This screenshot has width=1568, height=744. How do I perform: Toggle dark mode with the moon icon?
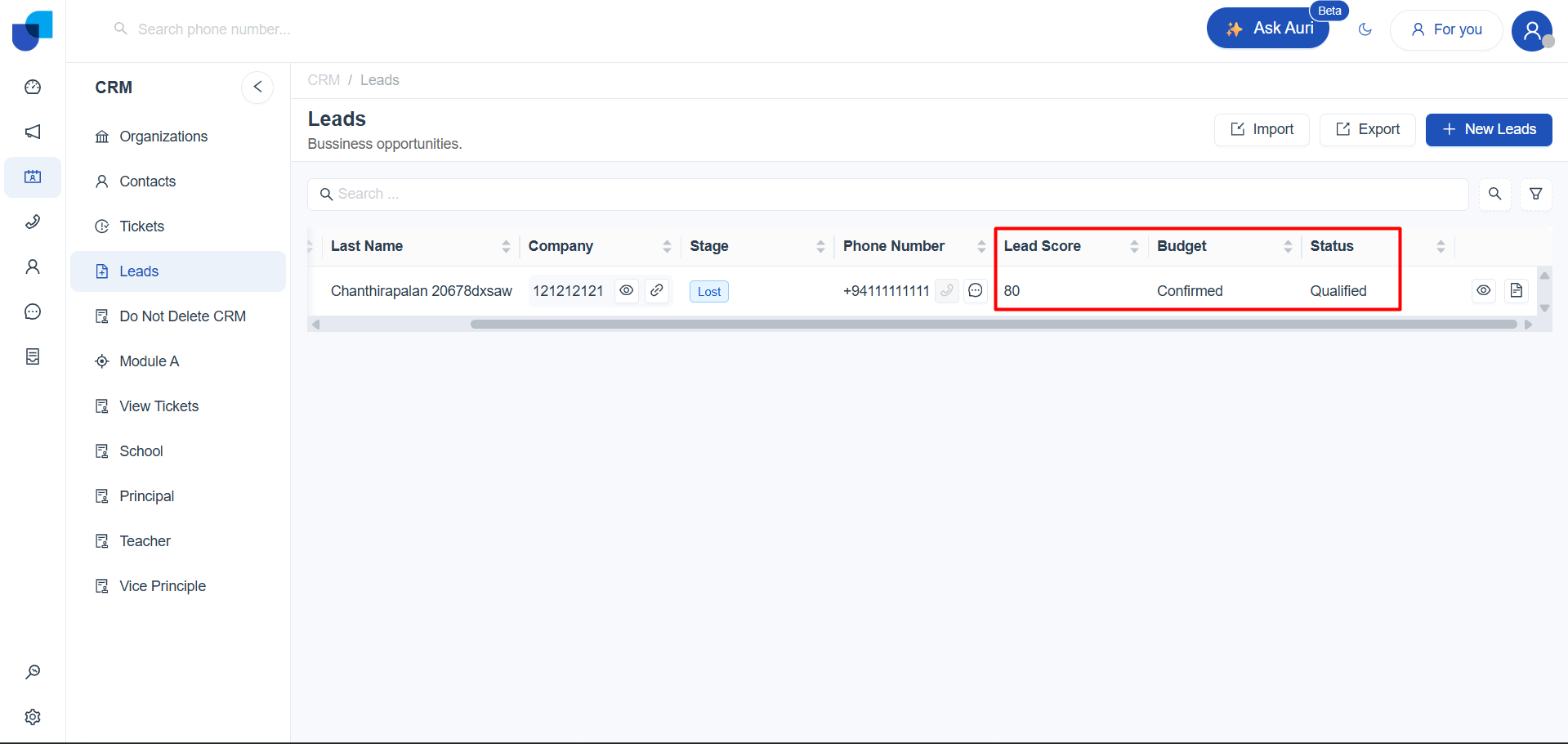[1365, 30]
